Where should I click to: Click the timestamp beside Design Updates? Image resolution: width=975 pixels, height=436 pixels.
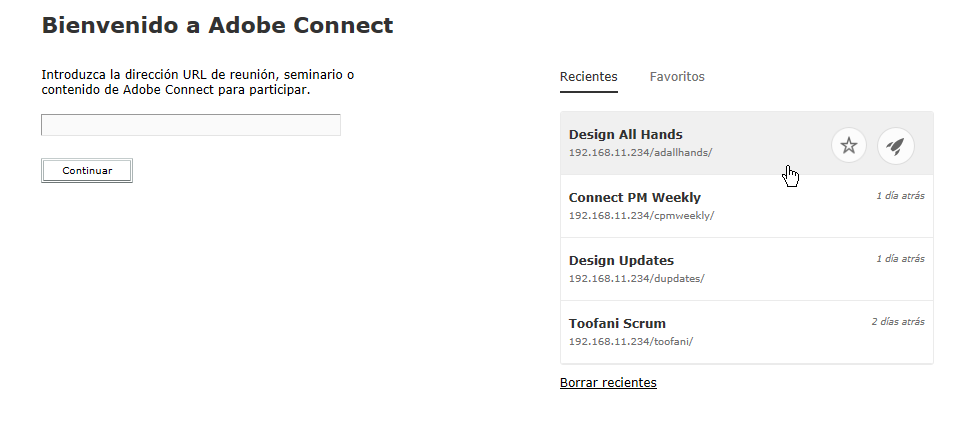(x=900, y=259)
